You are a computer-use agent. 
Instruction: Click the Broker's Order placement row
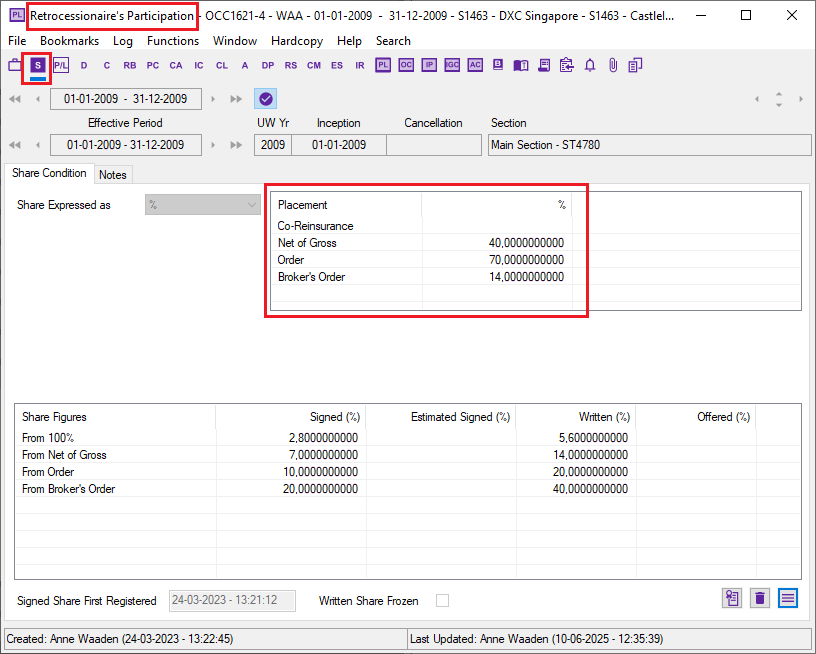(311, 277)
